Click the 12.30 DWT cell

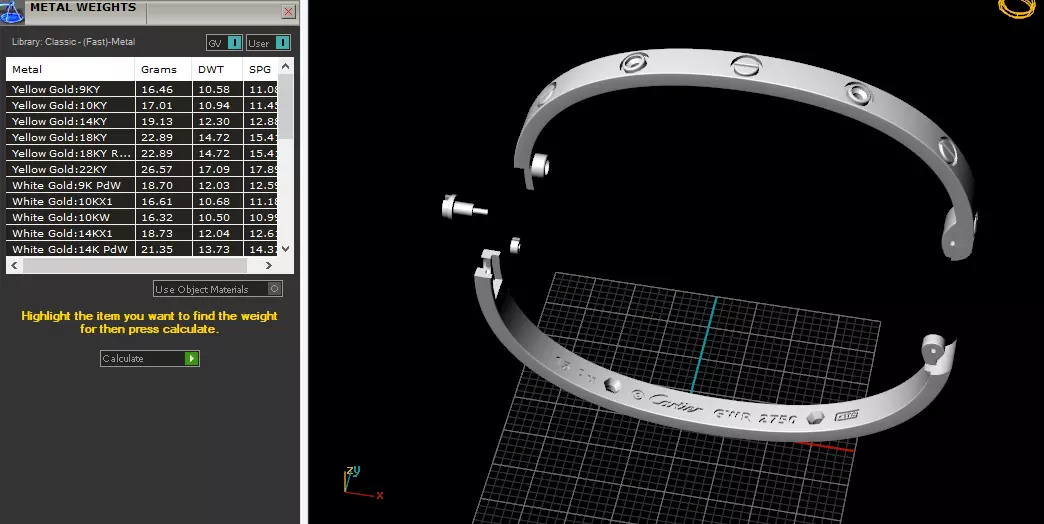(217, 121)
